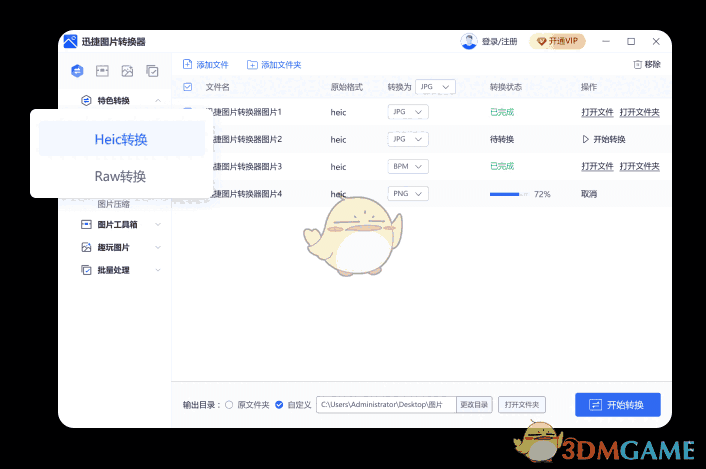Open the PNG format dropdown for 图片4
The image size is (706, 469).
click(408, 194)
